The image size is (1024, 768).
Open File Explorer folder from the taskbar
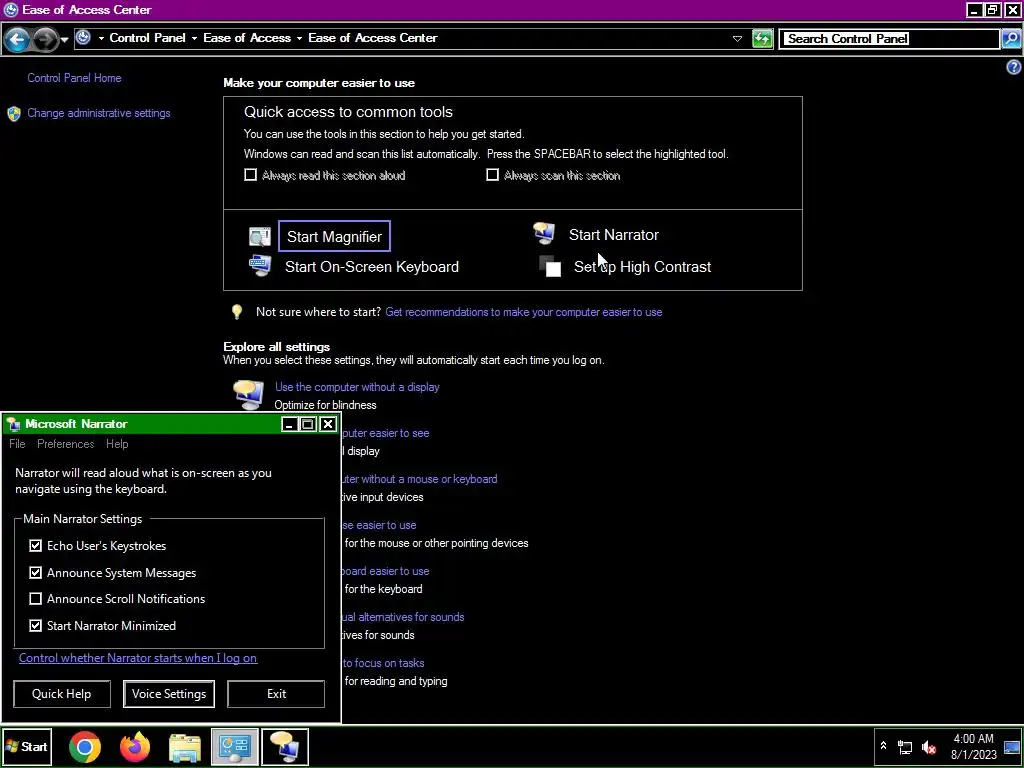pyautogui.click(x=185, y=747)
